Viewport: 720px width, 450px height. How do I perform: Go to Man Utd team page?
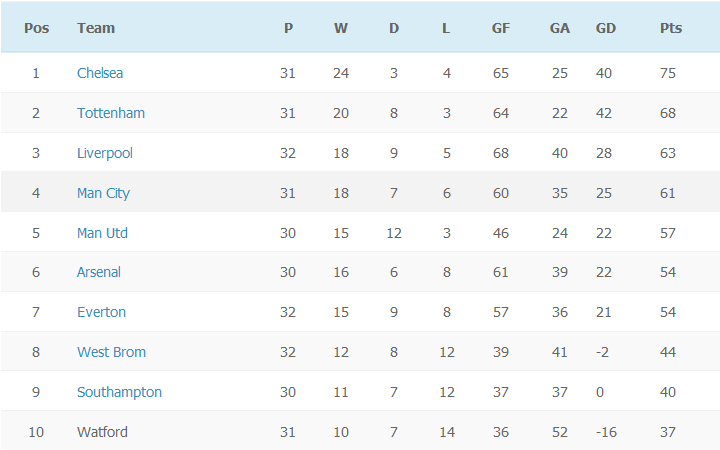click(x=102, y=233)
